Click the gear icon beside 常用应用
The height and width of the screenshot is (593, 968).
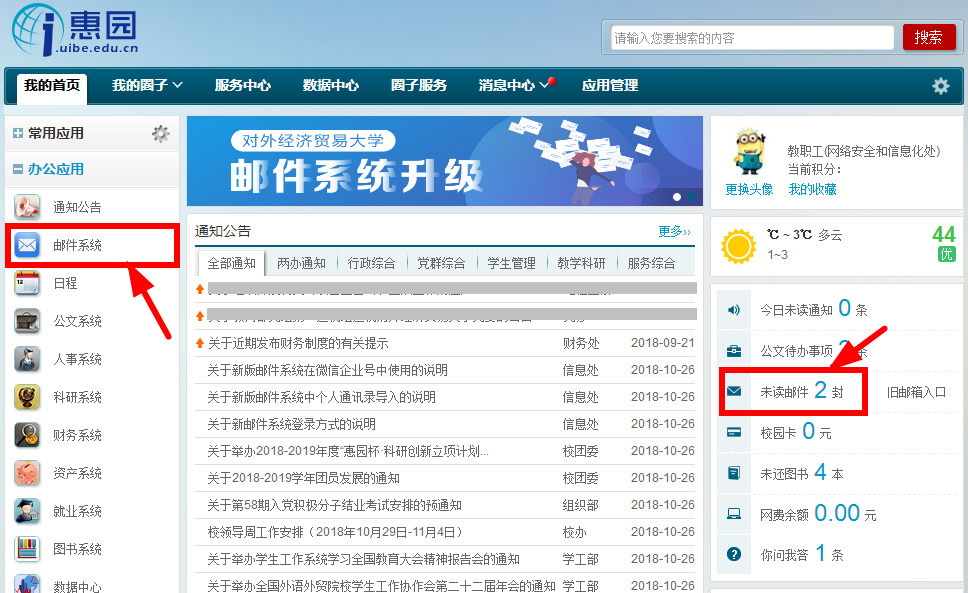click(x=160, y=133)
